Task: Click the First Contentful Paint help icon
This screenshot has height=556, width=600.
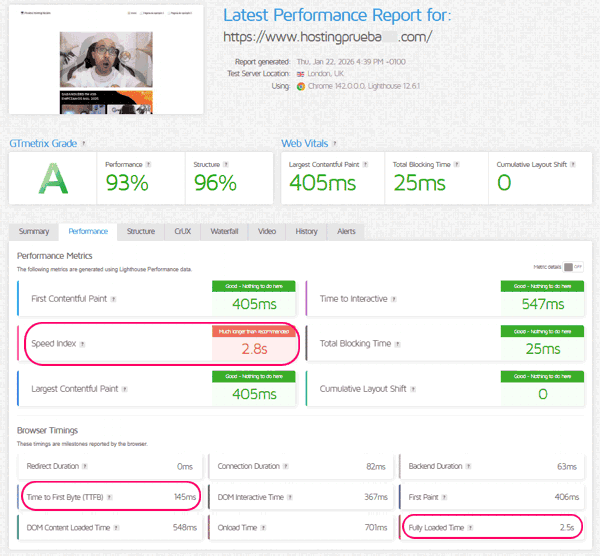Action: click(x=114, y=299)
